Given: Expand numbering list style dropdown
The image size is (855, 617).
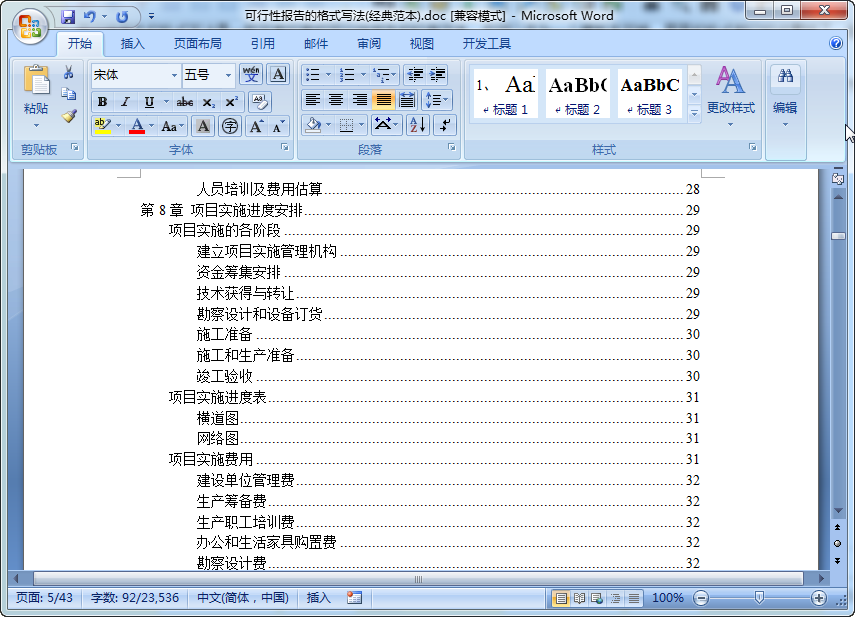Looking at the screenshot, I should [363, 75].
